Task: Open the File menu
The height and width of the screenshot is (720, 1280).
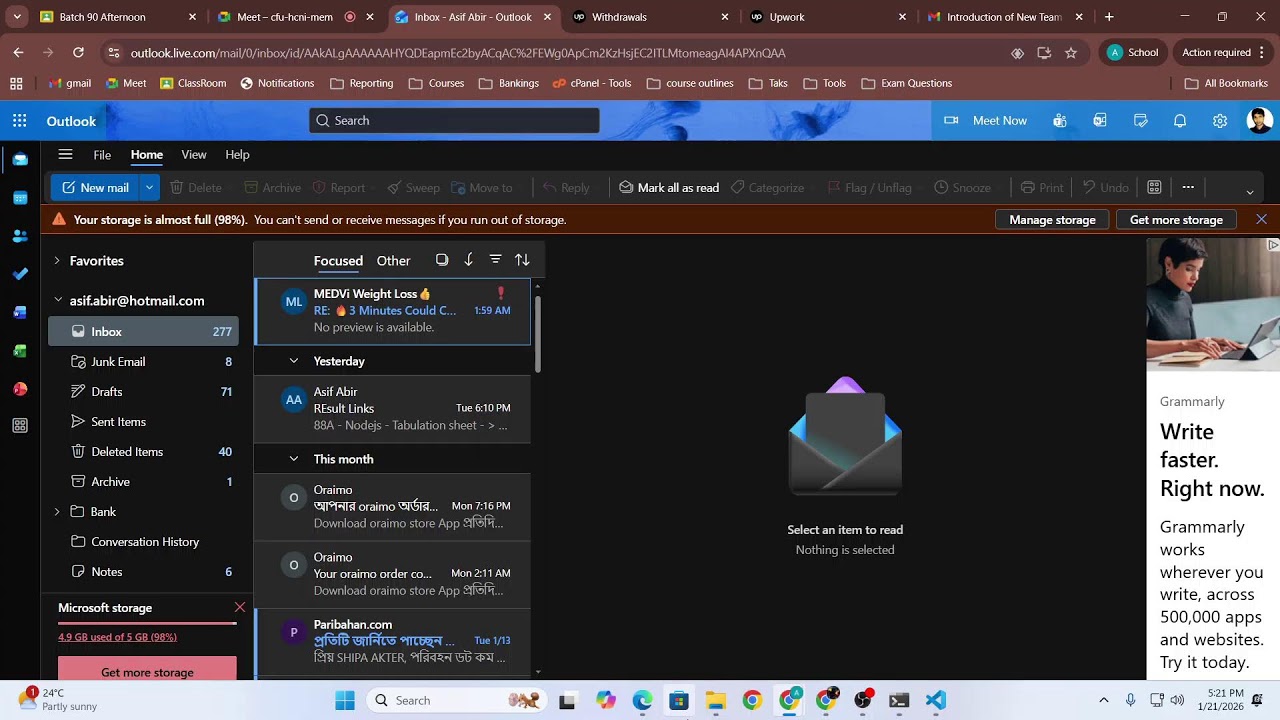Action: (x=102, y=155)
